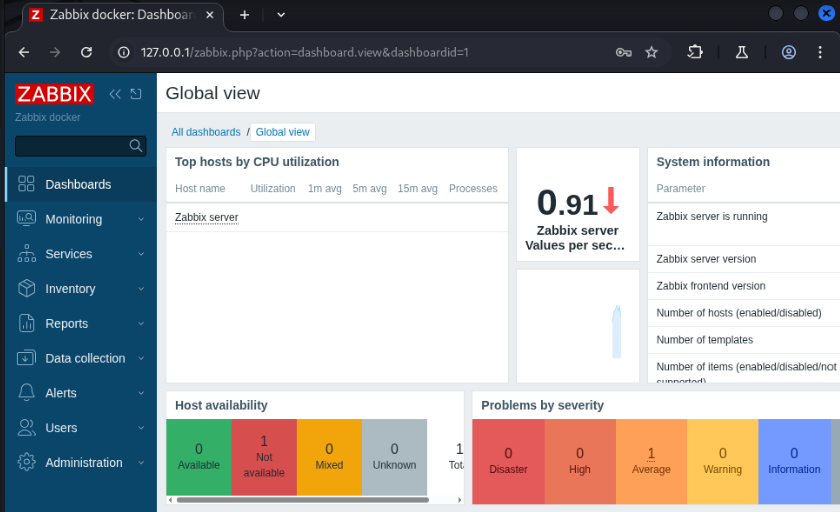Click the Dashboards grid icon
The image size is (840, 512).
pyautogui.click(x=26, y=184)
